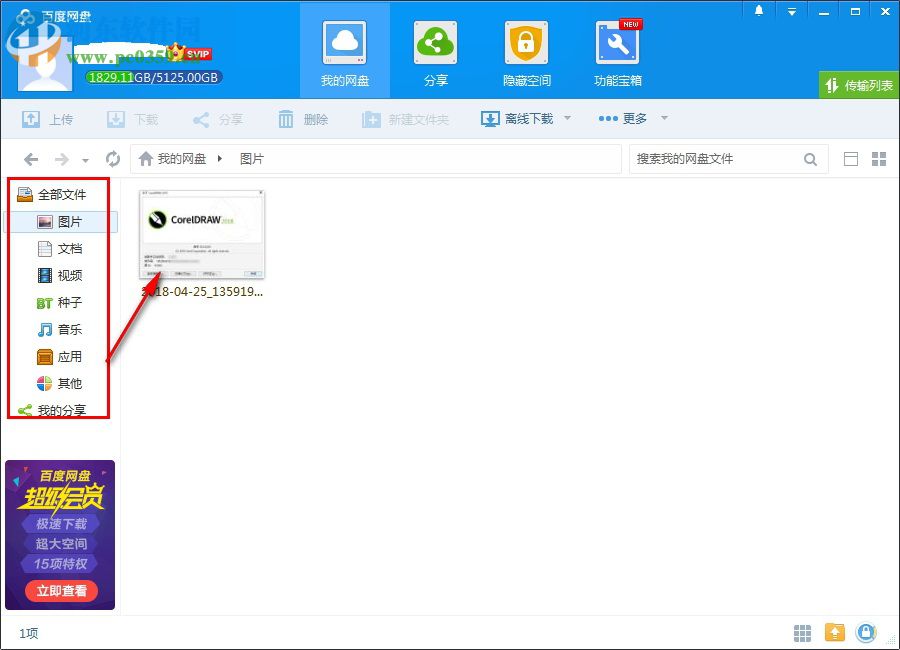Select the 视频 category
Screen dimensions: 900x650
[x=61, y=276]
